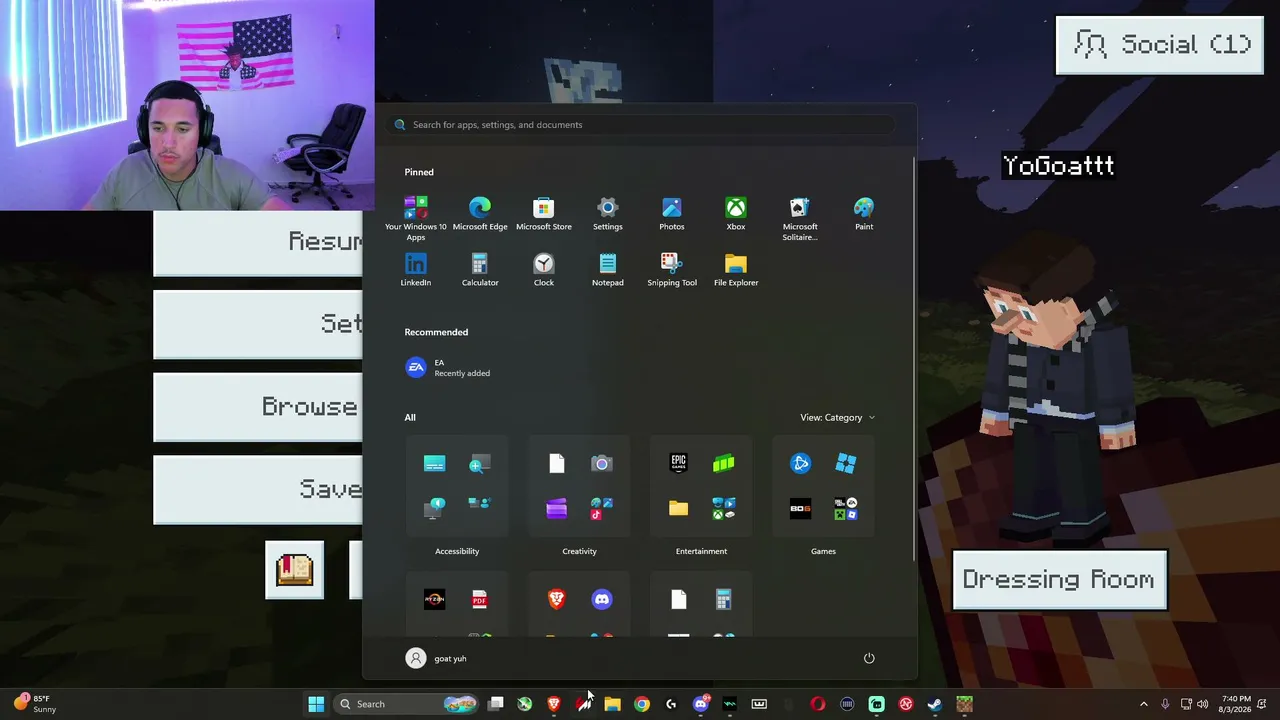
Task: Open the Creativity category label
Action: [579, 551]
